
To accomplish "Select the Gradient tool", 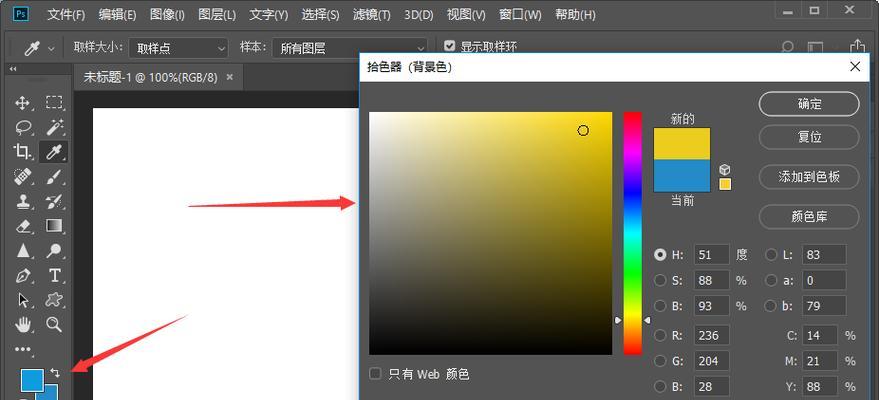I will [x=54, y=226].
